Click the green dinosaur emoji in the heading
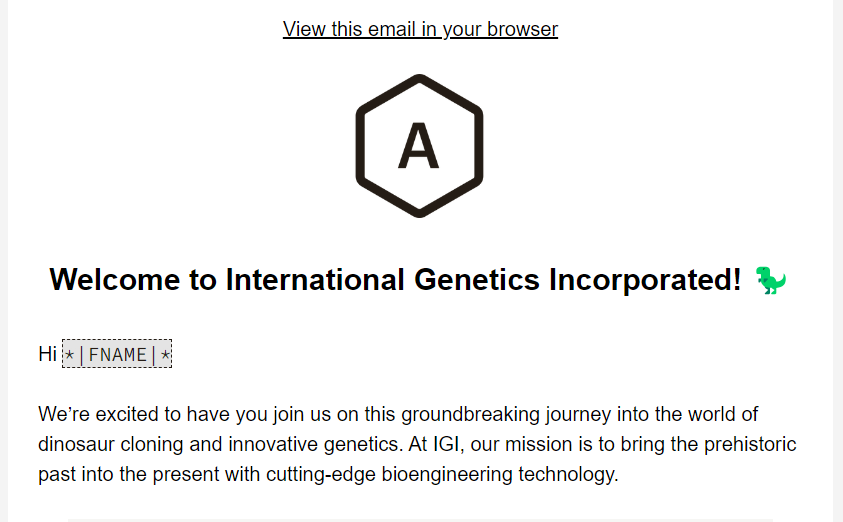The height and width of the screenshot is (522, 843). (770, 280)
